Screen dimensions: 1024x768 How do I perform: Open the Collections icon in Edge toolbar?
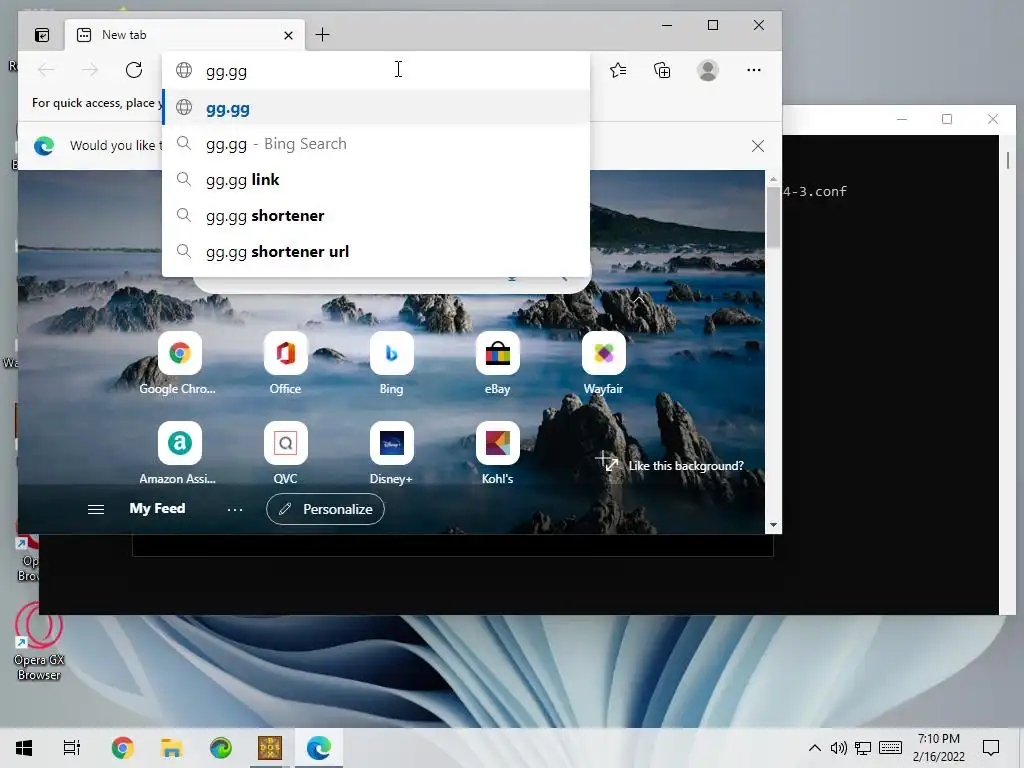662,70
